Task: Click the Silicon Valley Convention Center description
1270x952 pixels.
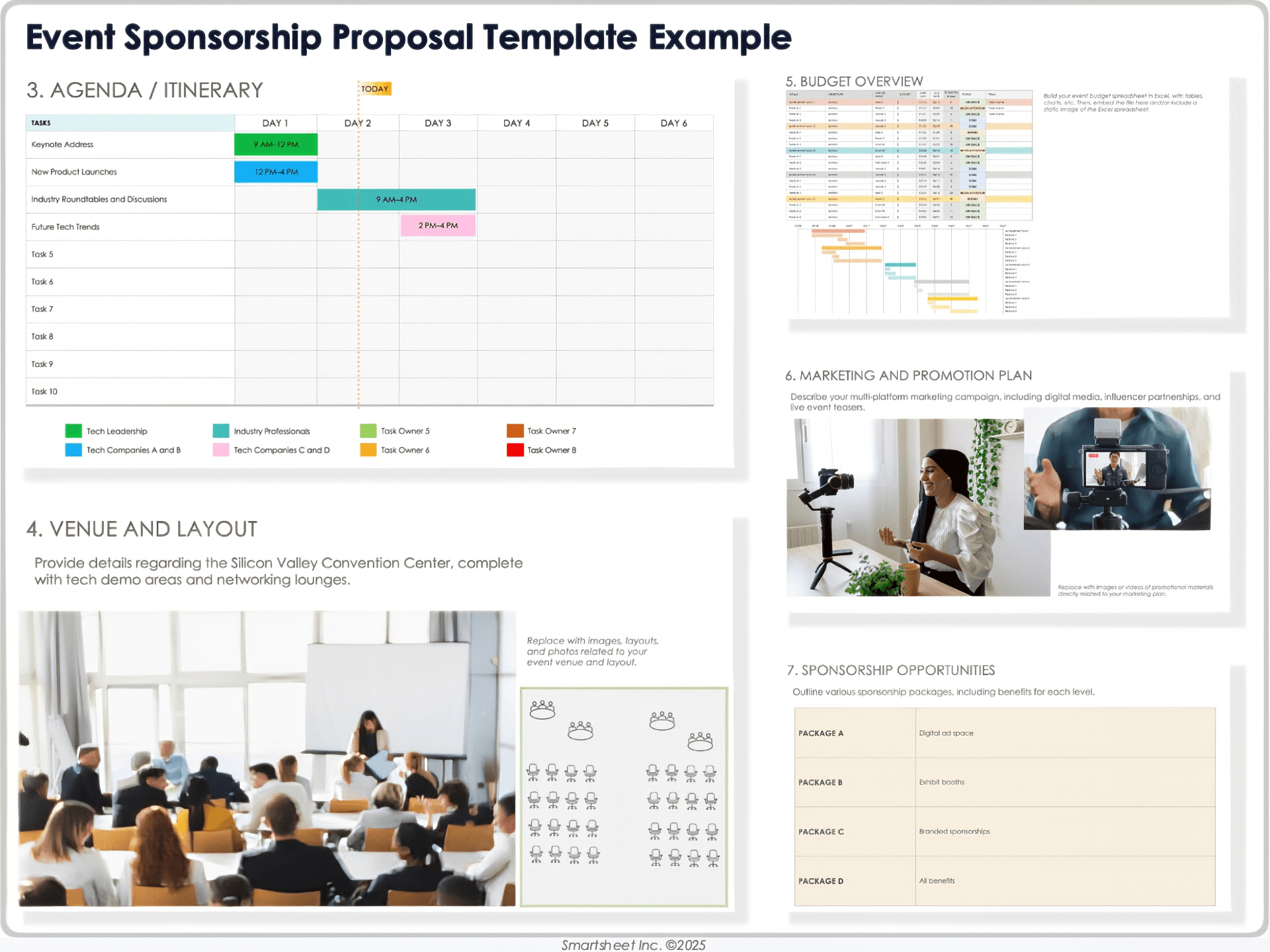Action: click(278, 571)
